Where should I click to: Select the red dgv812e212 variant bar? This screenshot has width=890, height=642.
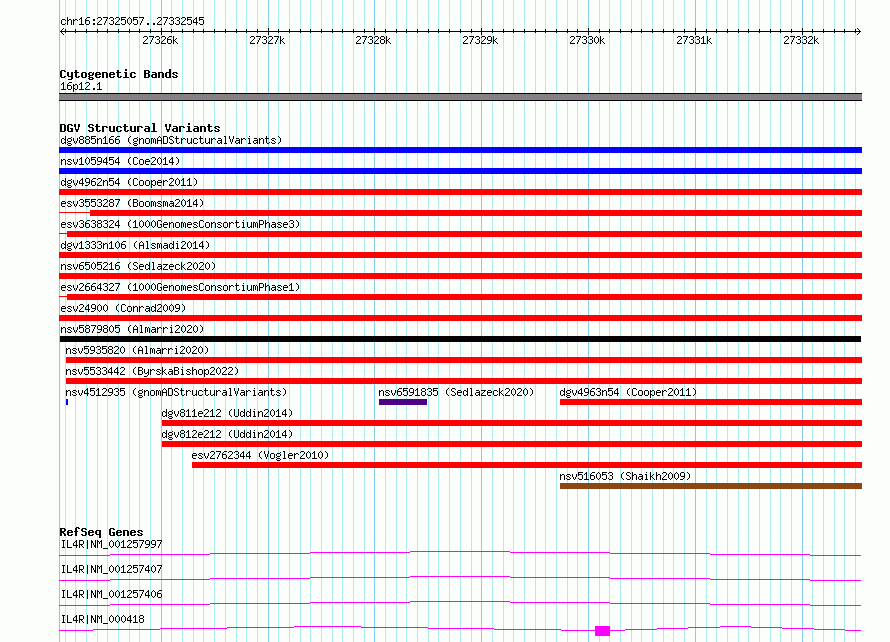coord(512,444)
